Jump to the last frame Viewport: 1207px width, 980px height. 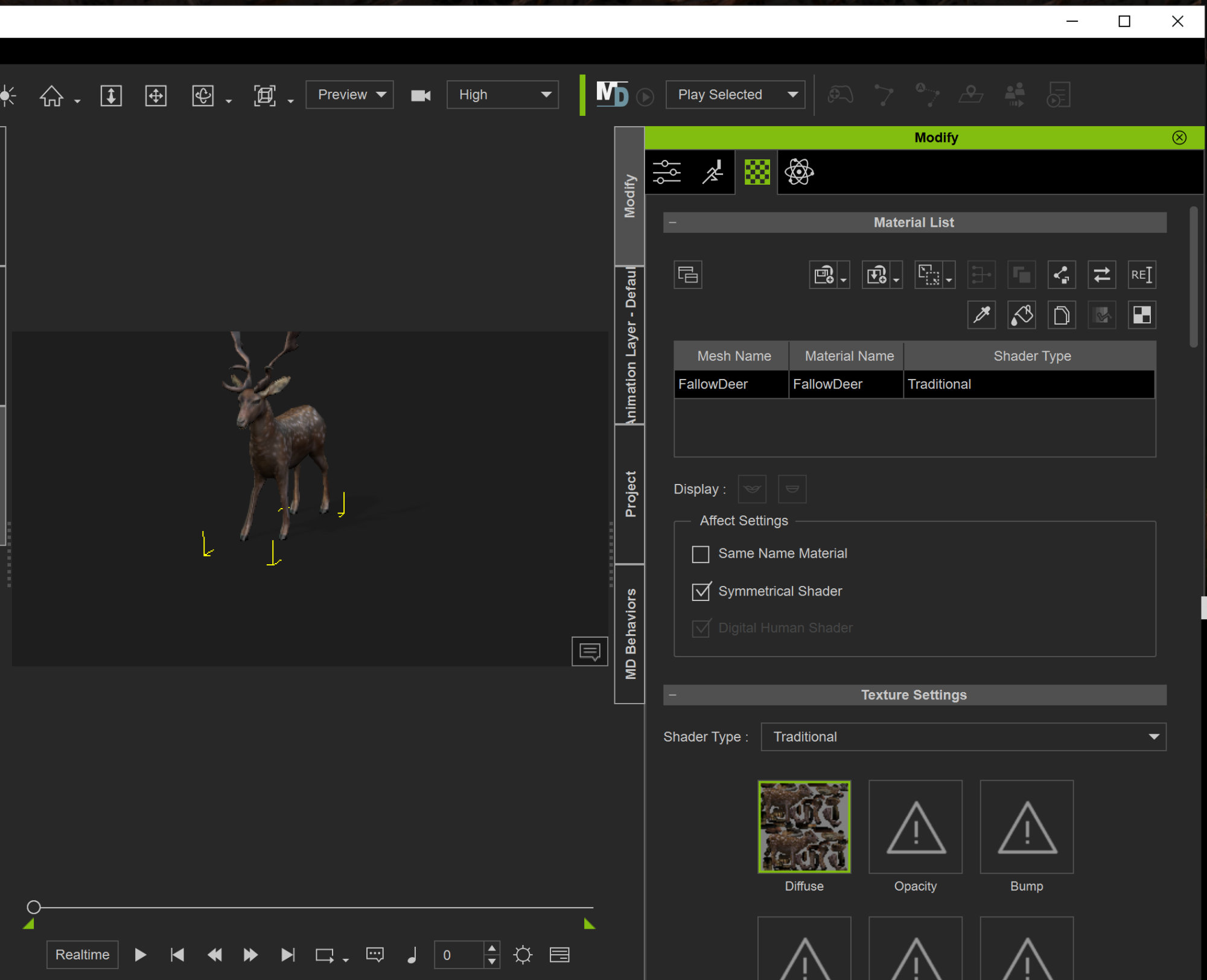pos(288,955)
